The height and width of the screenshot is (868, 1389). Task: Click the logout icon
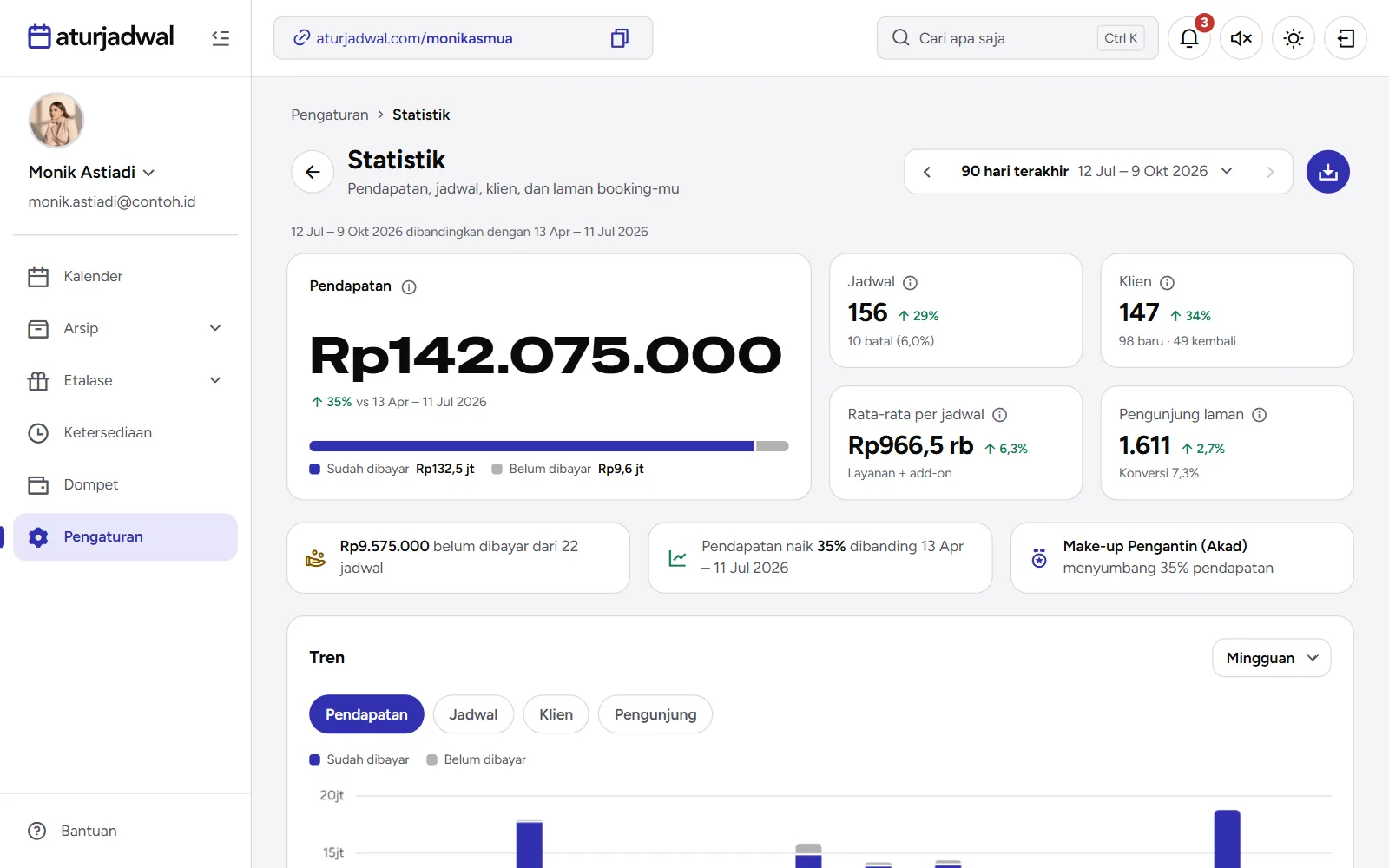1346,38
